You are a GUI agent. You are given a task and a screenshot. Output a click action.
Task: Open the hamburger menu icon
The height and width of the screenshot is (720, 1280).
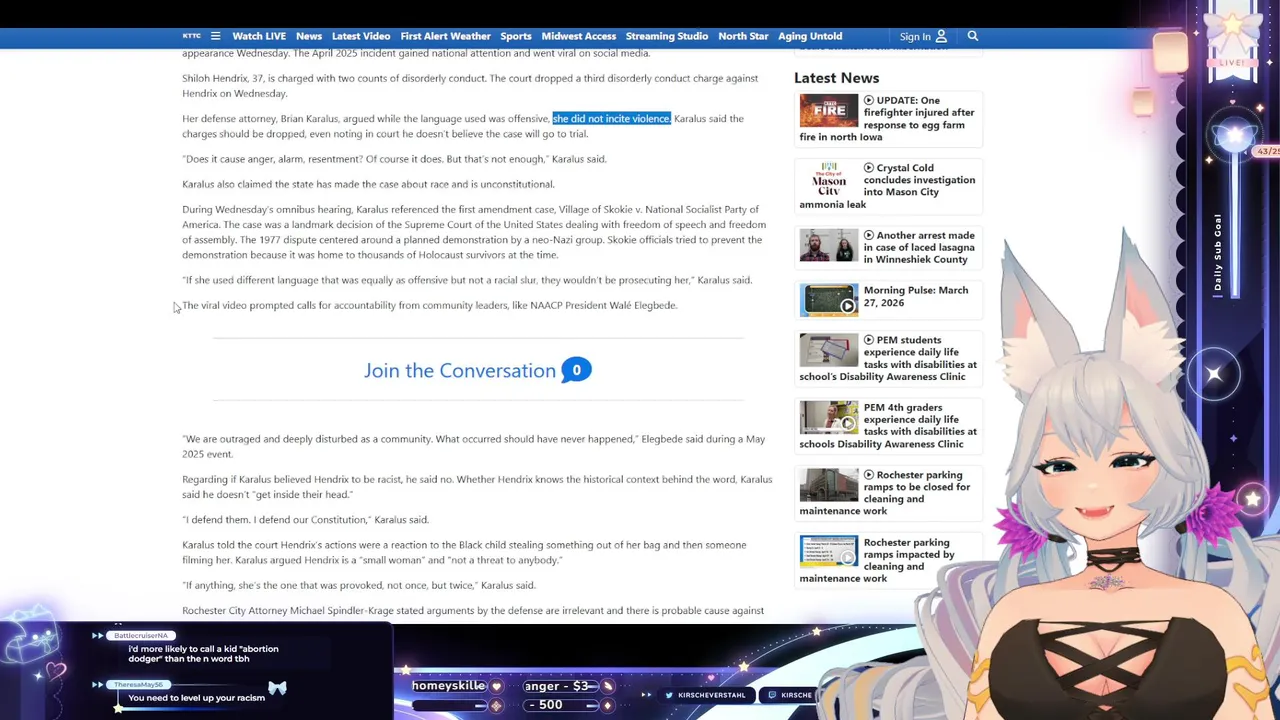[x=215, y=36]
